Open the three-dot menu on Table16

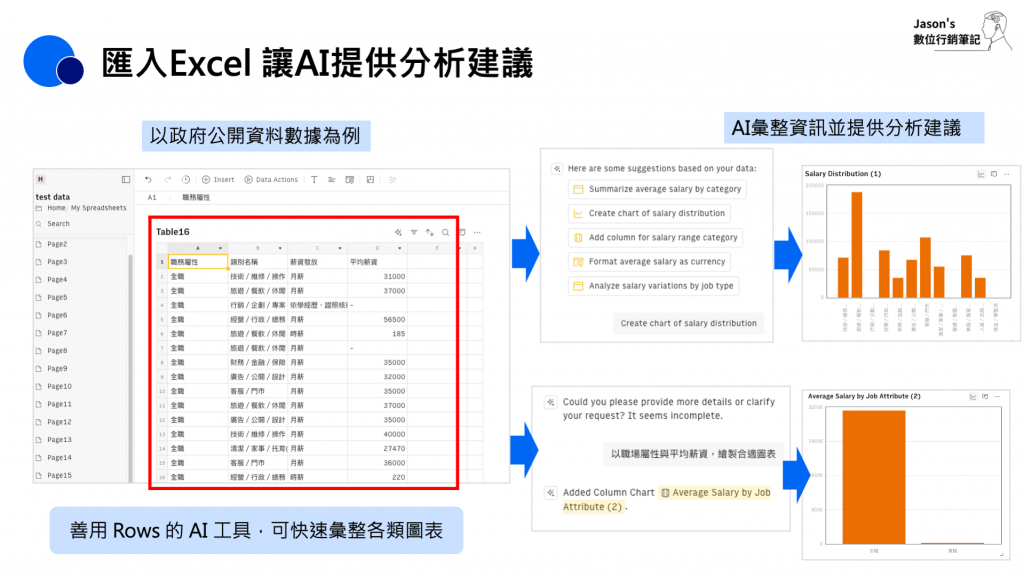477,232
